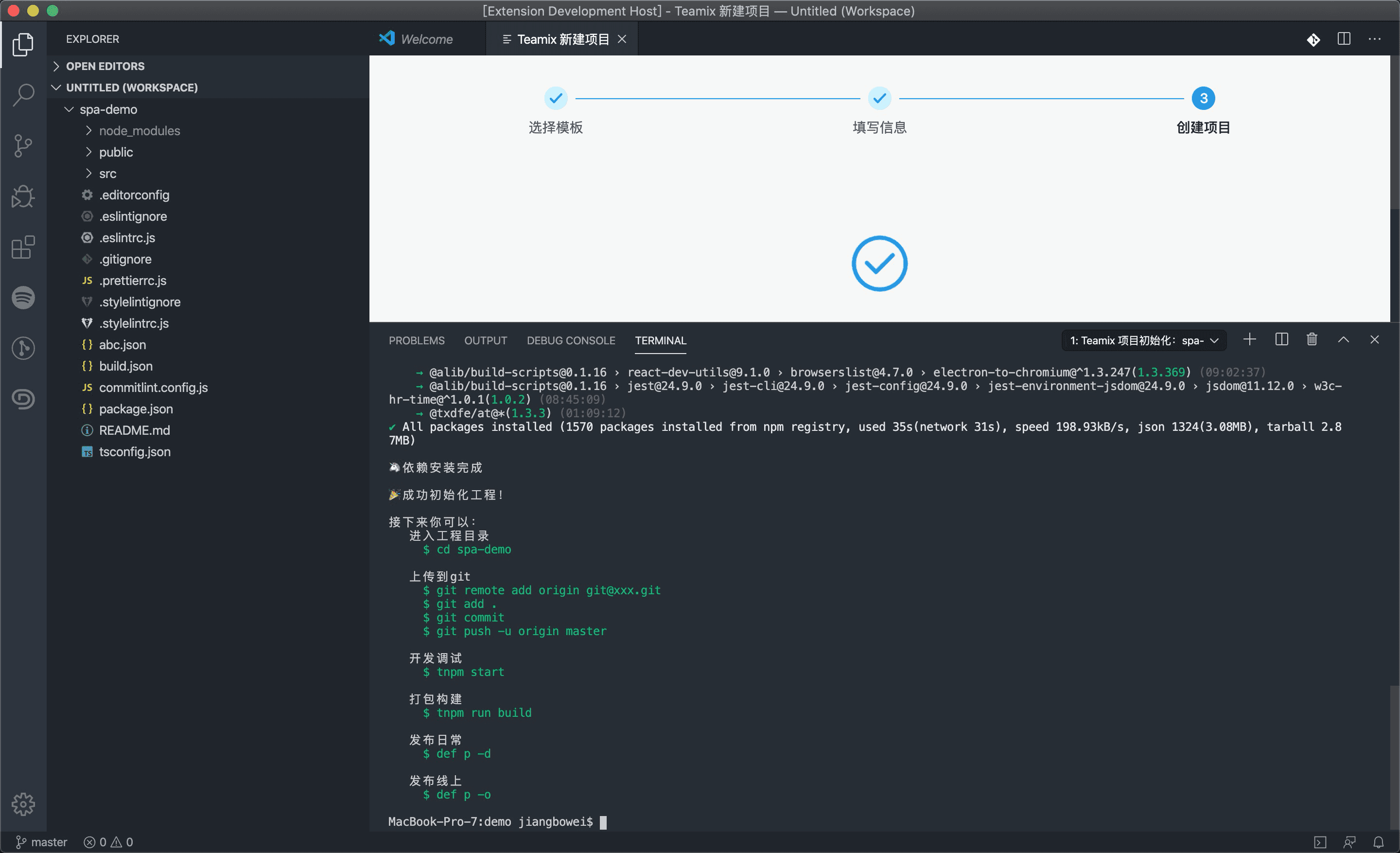Open commitlint.config.js file
1400x853 pixels.
[208, 388]
